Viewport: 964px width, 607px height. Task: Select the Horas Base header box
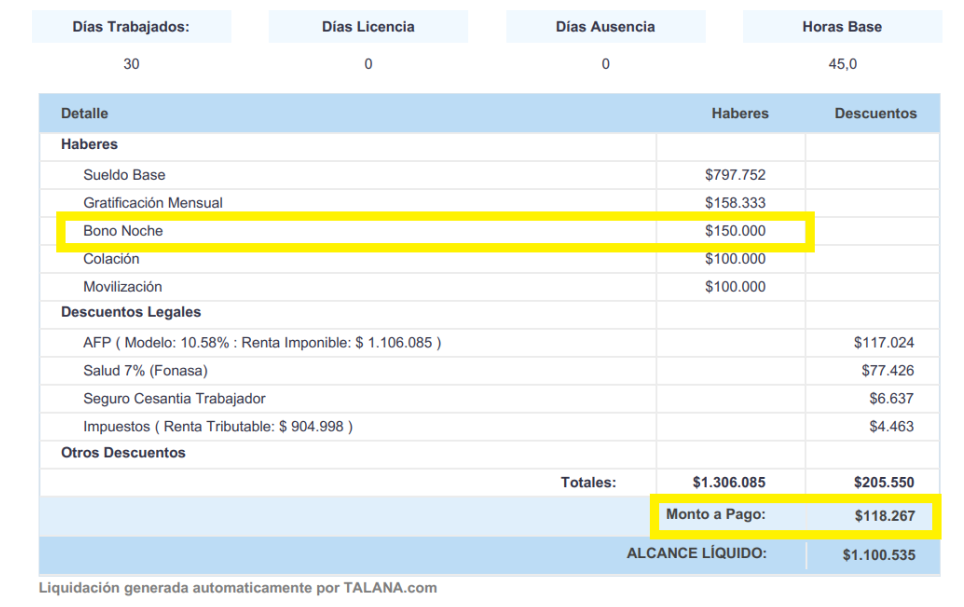pyautogui.click(x=842, y=27)
